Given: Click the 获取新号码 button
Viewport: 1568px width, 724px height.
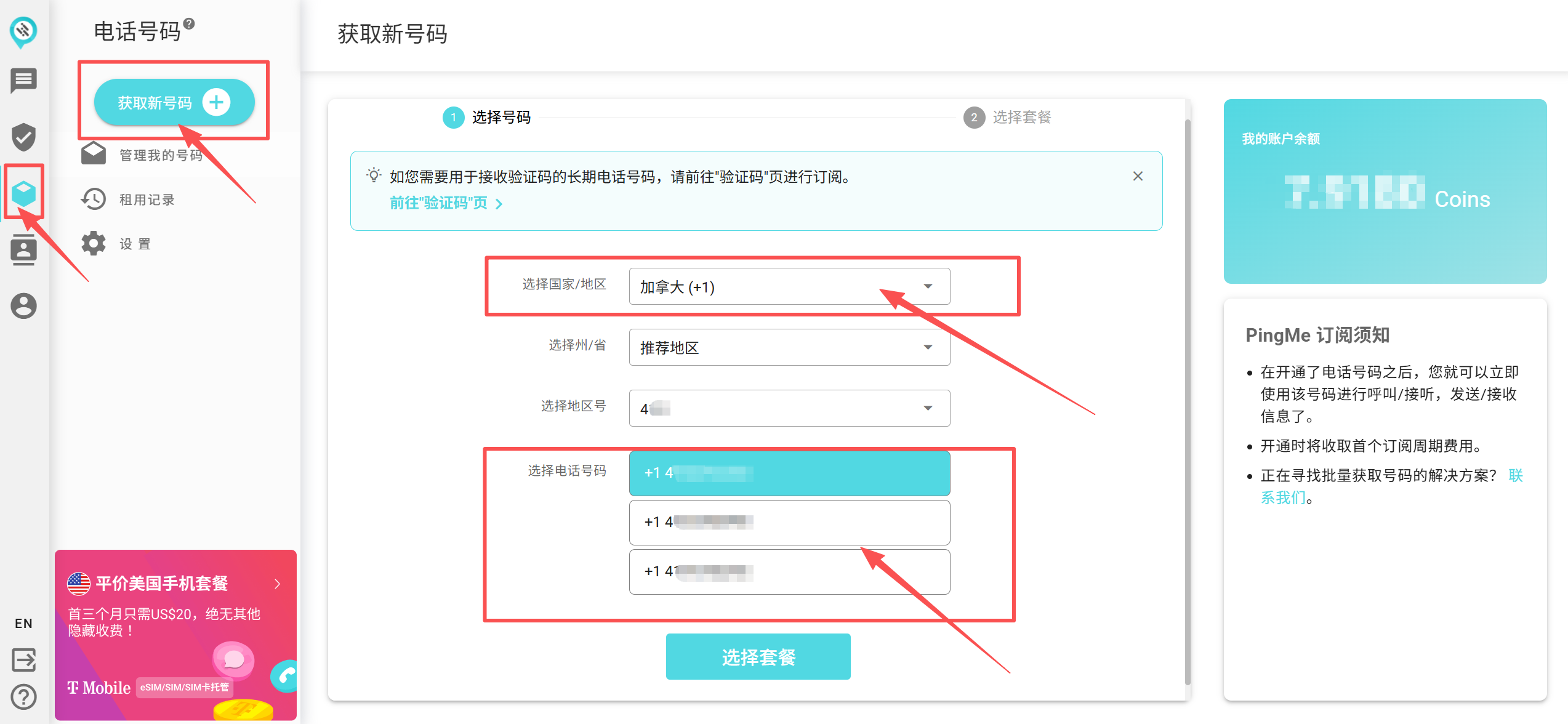Looking at the screenshot, I should pos(174,102).
